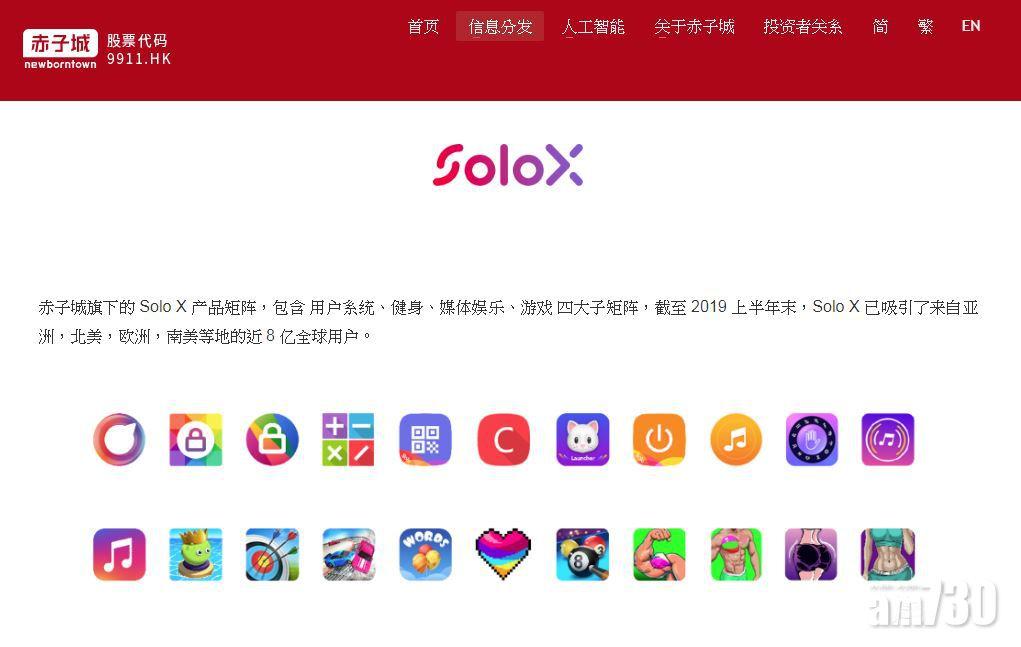Viewport: 1021px width, 647px height.
Task: Click the Words balloon game icon
Action: click(x=425, y=555)
